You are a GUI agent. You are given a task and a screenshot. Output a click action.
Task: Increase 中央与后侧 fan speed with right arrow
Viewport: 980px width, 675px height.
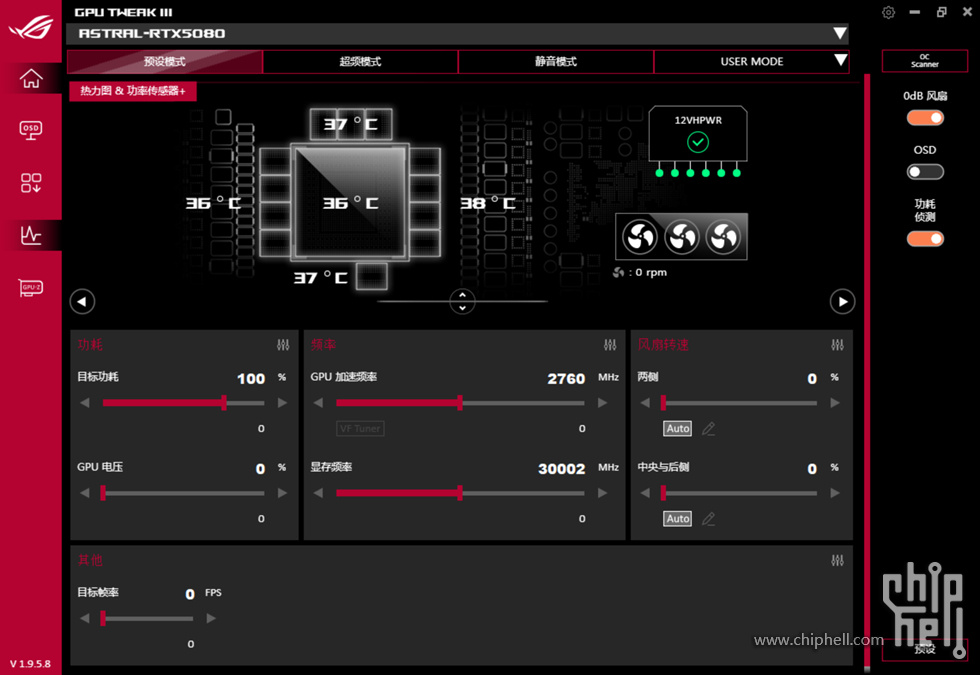tap(835, 493)
